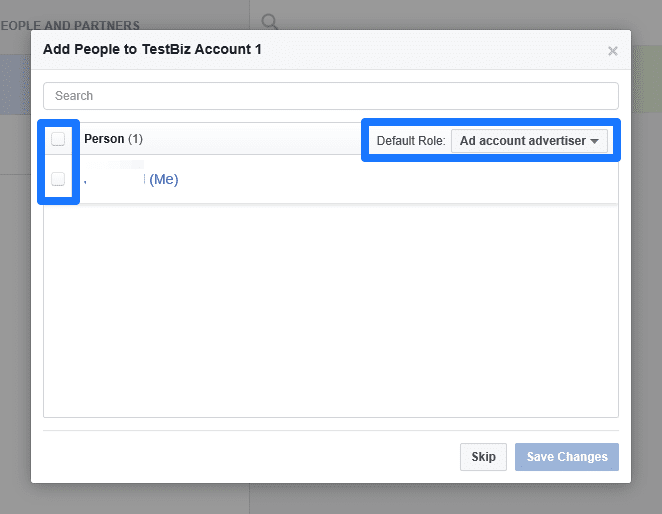Click empty area of the people list
This screenshot has width=662, height=514.
coord(330,310)
